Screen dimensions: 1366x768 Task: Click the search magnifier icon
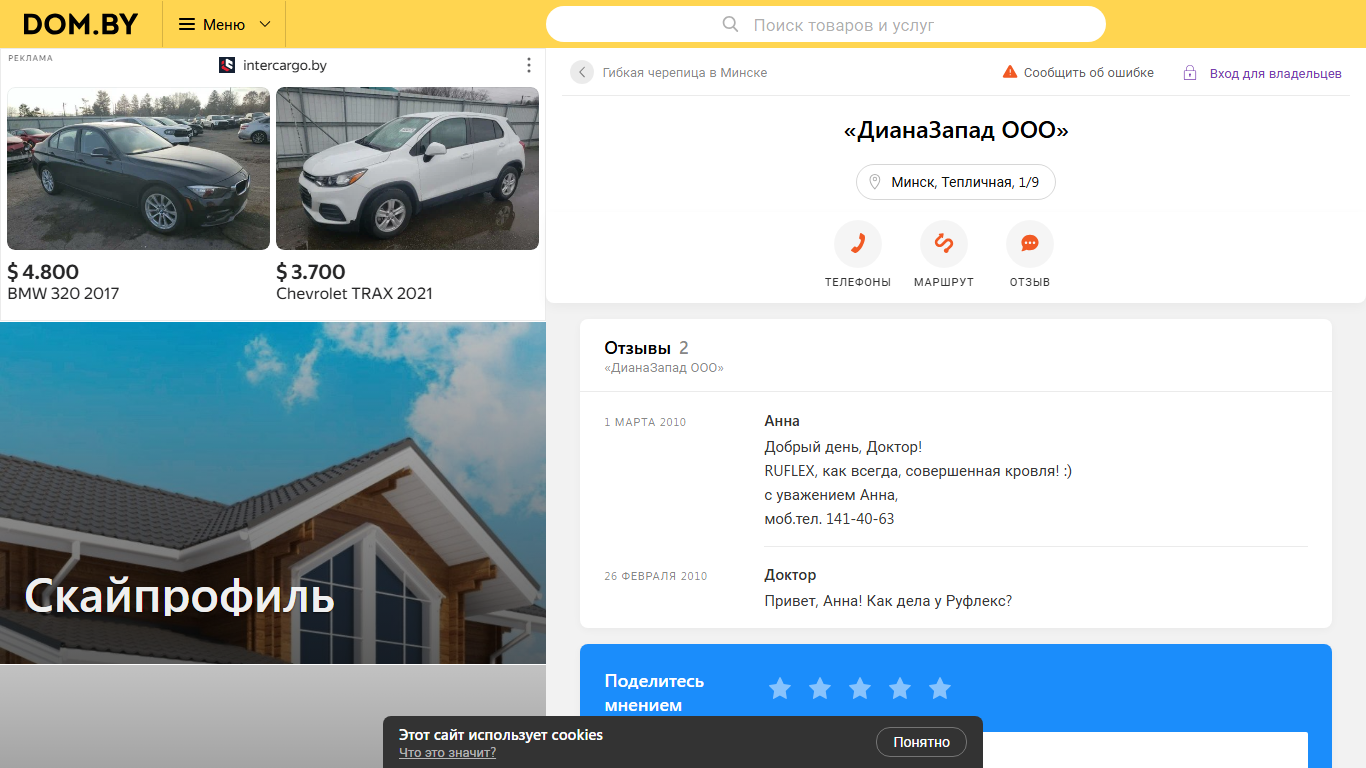731,24
